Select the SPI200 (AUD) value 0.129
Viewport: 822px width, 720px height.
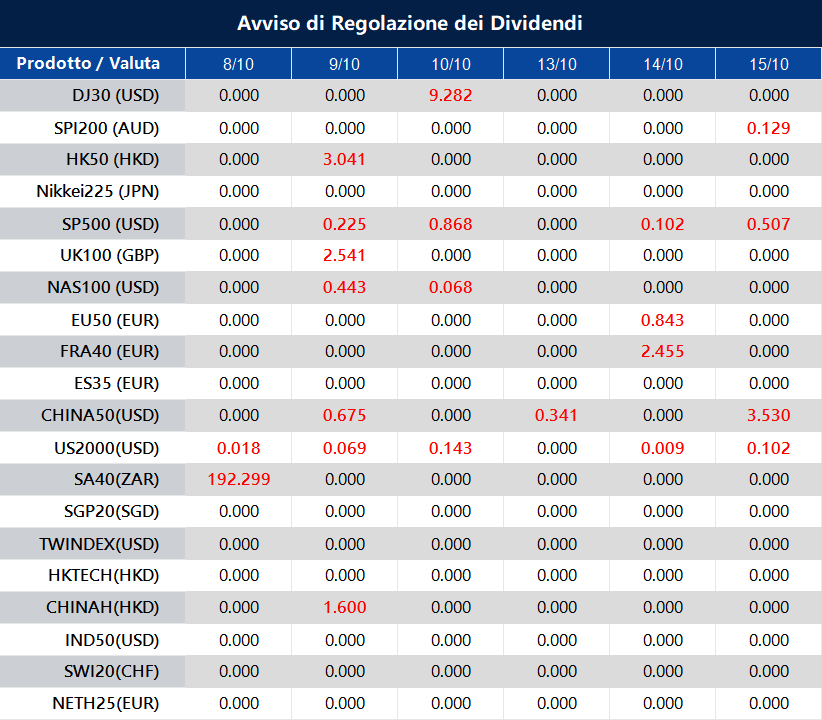768,128
